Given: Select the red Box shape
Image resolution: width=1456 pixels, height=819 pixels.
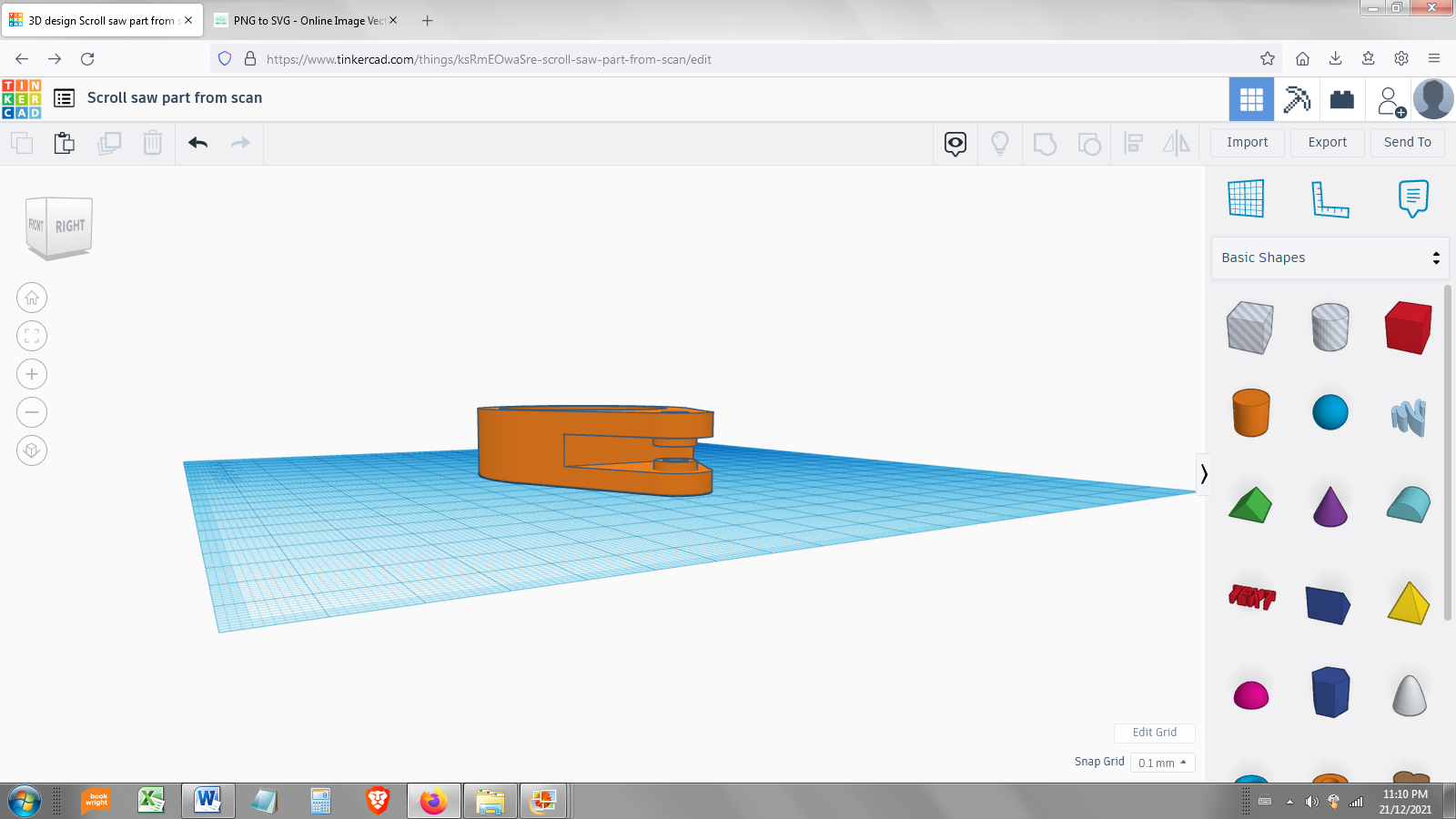Looking at the screenshot, I should click(1409, 328).
